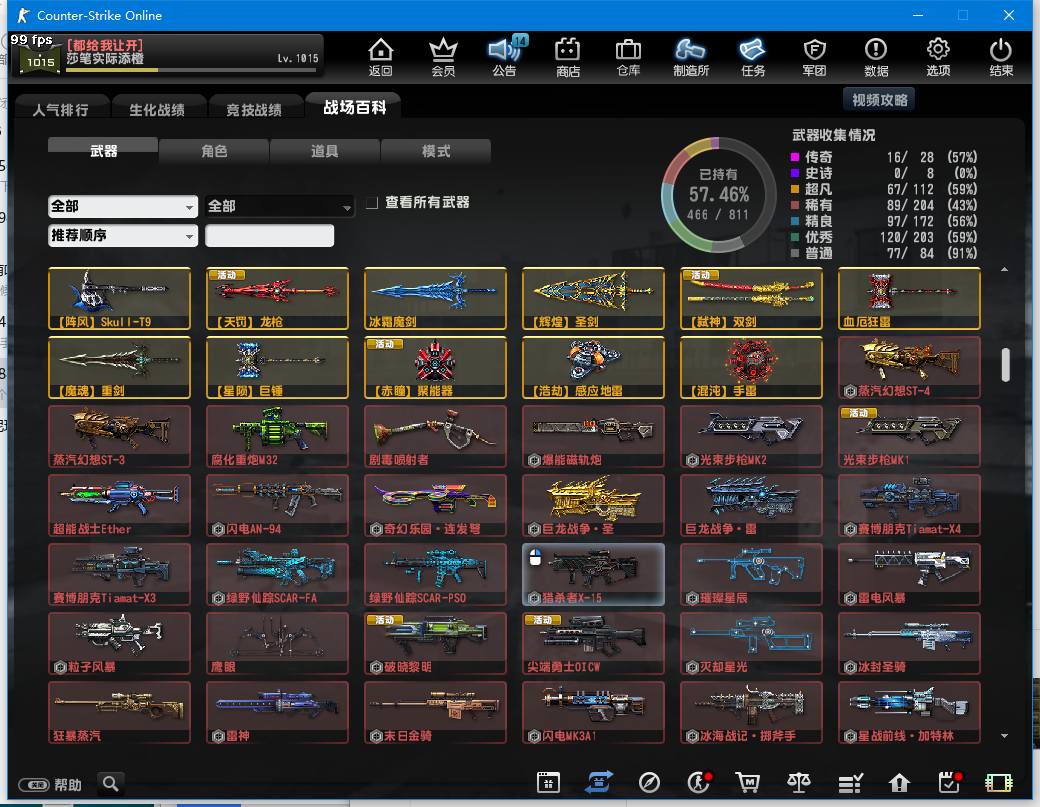
Task: Click the 莎笔实际添橙 player name
Action: (x=105, y=58)
